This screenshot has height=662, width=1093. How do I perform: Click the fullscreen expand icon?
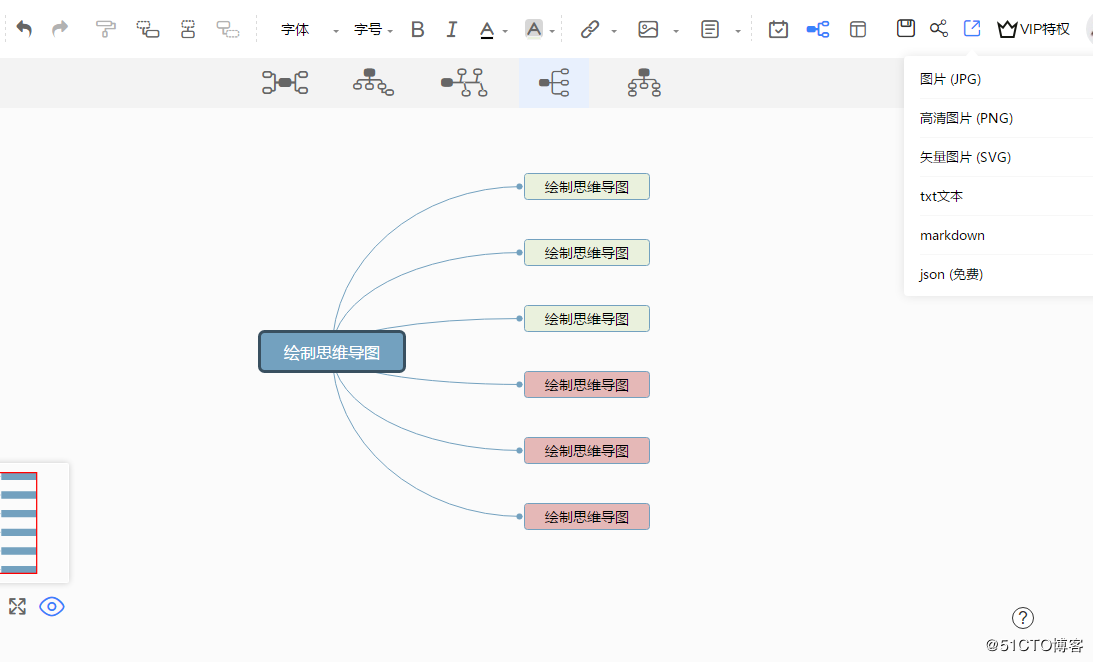pyautogui.click(x=17, y=606)
